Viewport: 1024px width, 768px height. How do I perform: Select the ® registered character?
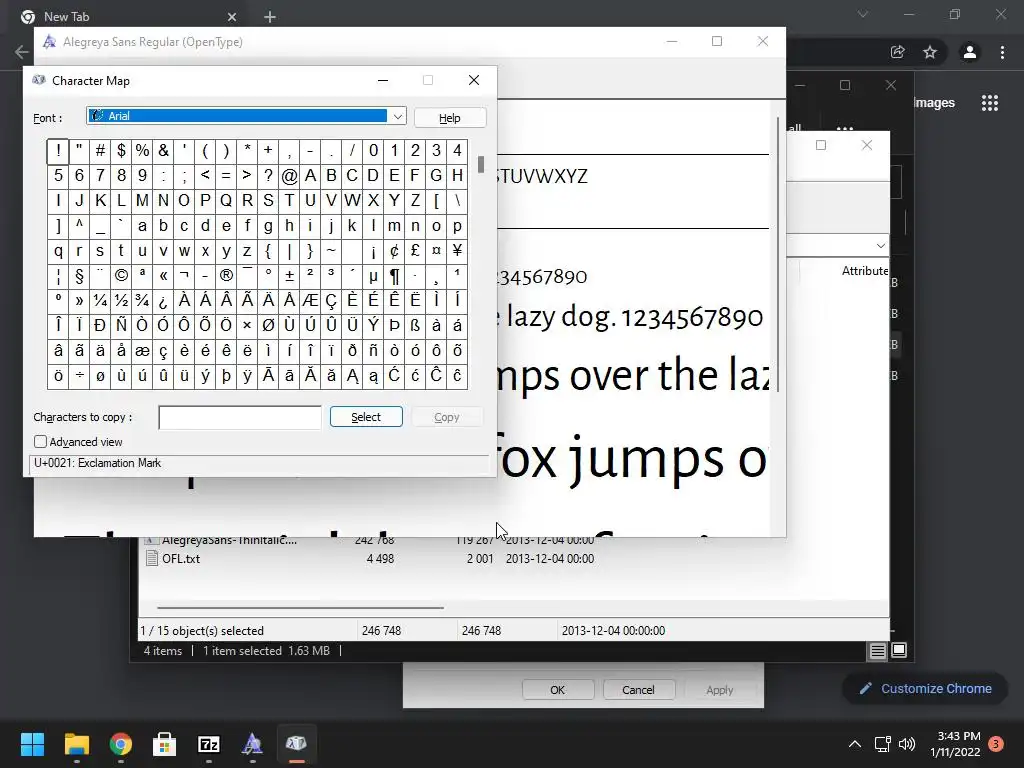pyautogui.click(x=226, y=276)
